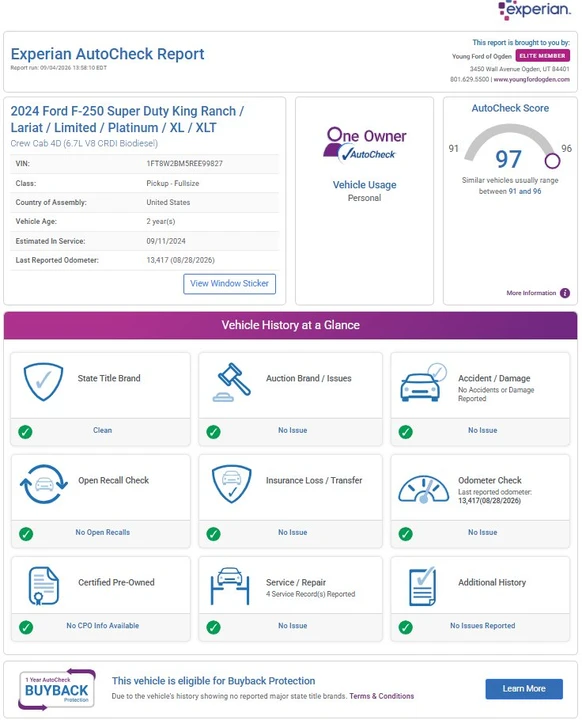Image resolution: width=582 pixels, height=720 pixels.
Task: Click the Odometer Check gauge icon
Action: pyautogui.click(x=424, y=489)
